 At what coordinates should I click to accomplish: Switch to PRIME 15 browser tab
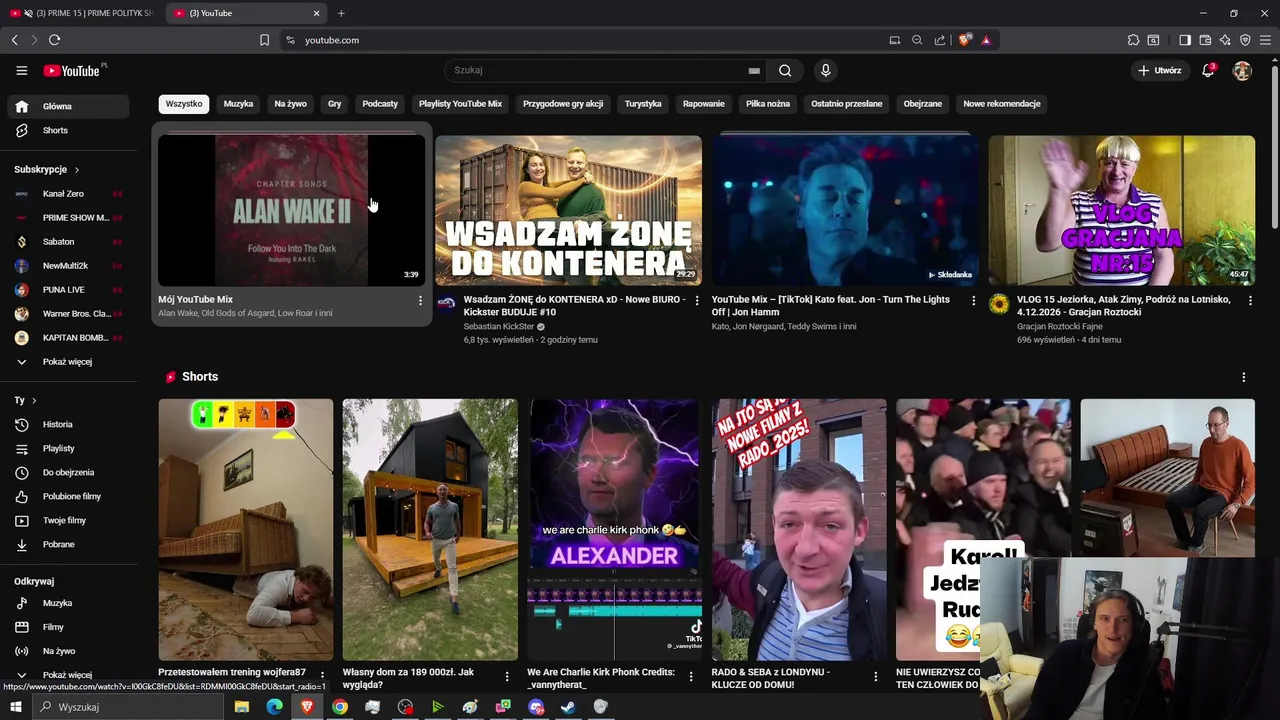[84, 13]
